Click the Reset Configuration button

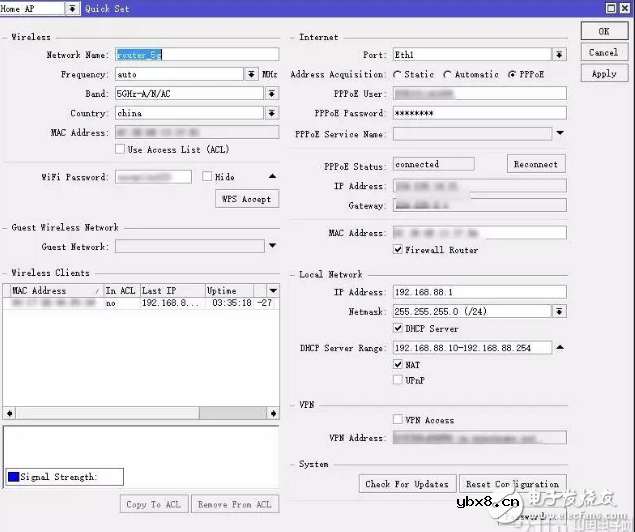point(513,483)
